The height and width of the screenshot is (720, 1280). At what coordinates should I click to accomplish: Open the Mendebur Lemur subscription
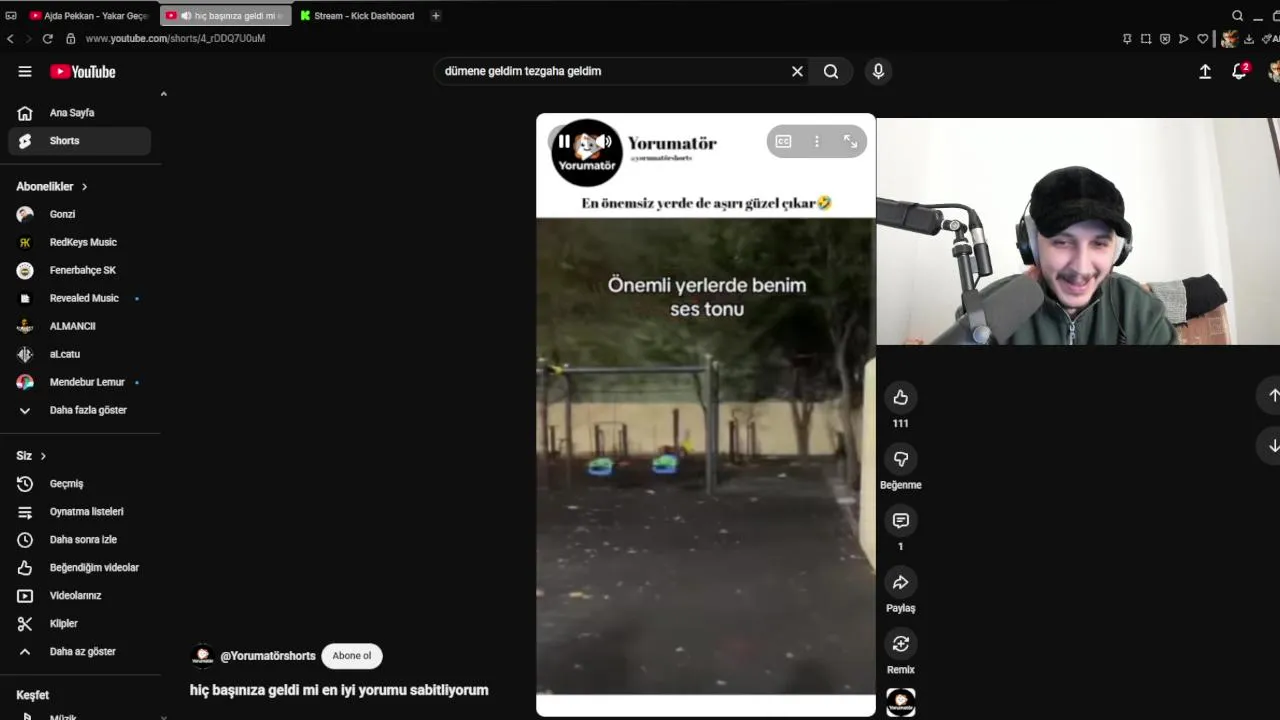pos(80,382)
